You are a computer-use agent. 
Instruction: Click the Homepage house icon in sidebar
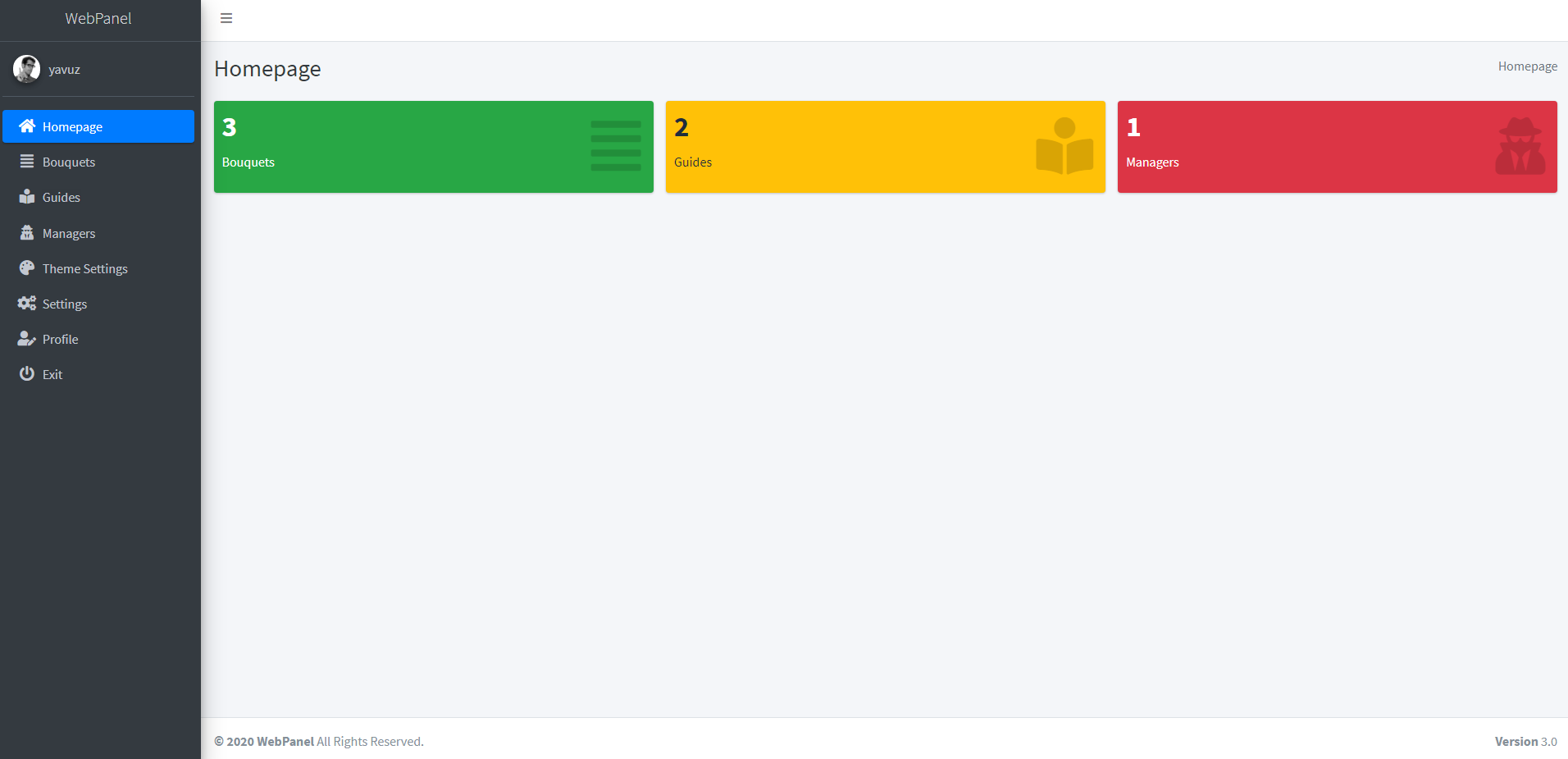click(27, 126)
